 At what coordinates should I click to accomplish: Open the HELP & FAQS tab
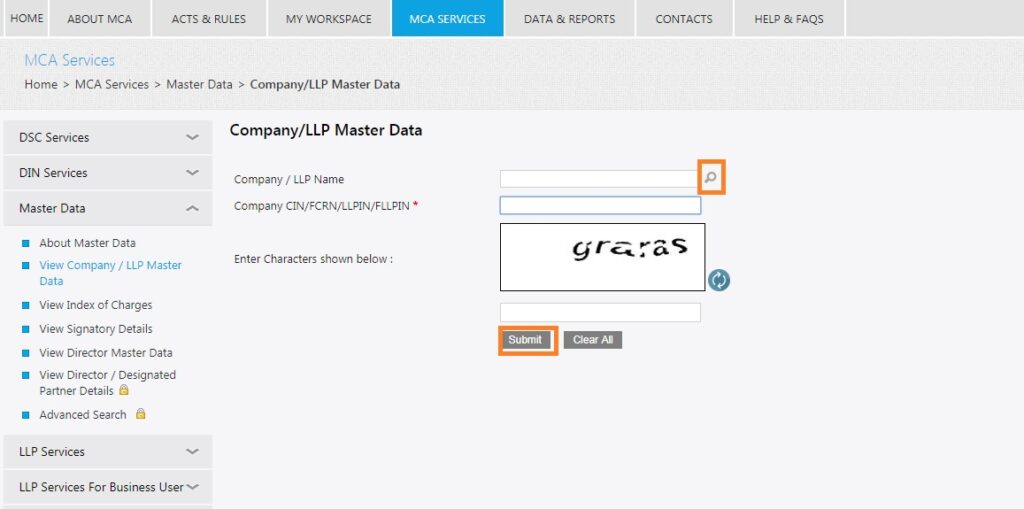[789, 19]
